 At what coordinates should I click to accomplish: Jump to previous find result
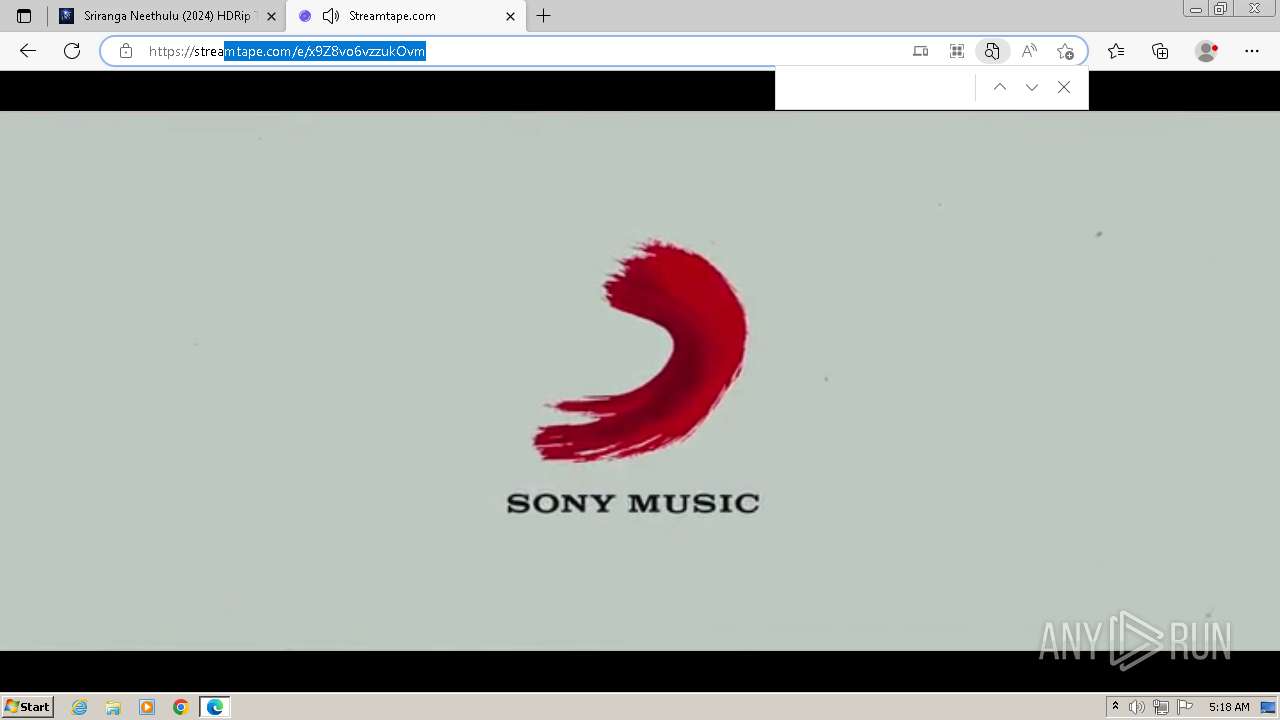coord(1000,88)
